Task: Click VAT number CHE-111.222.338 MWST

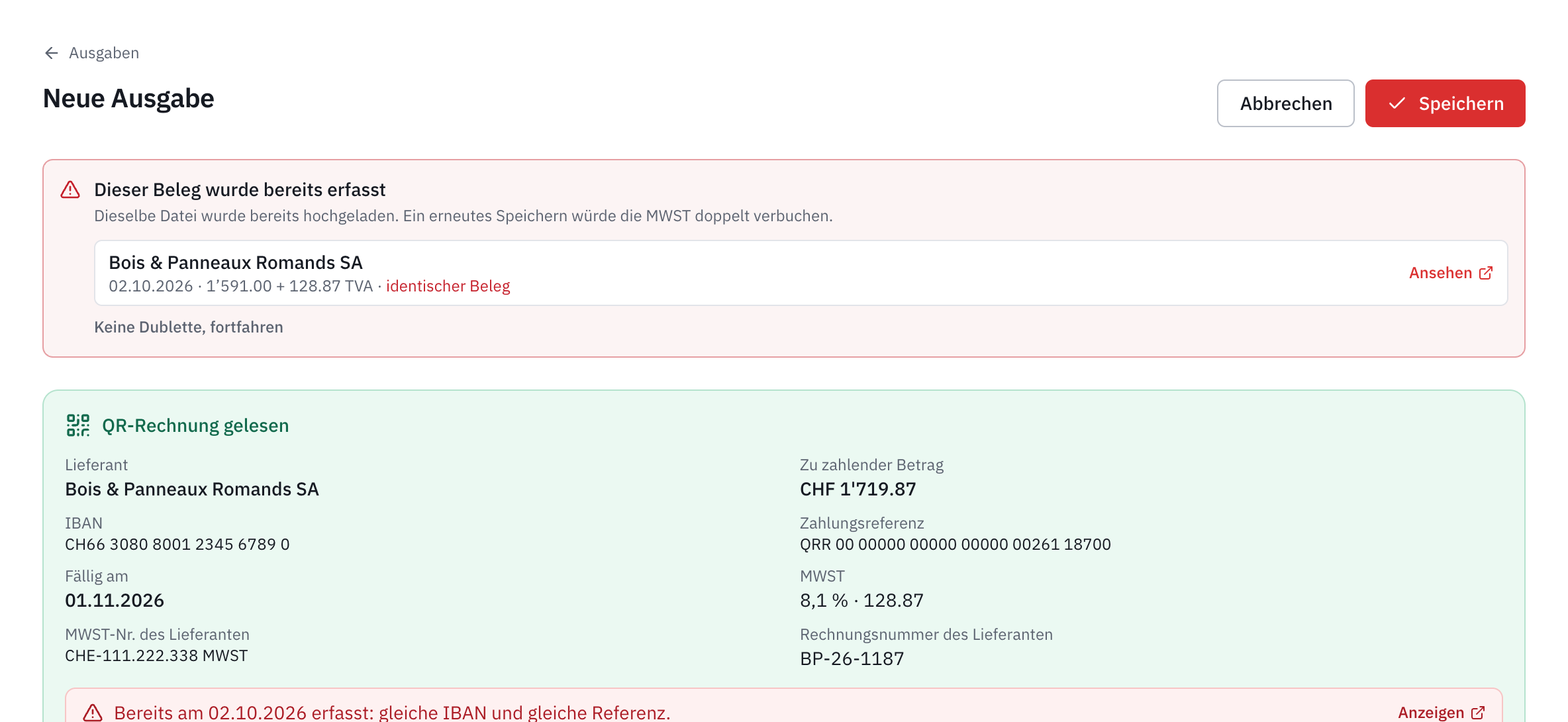Action: point(156,656)
